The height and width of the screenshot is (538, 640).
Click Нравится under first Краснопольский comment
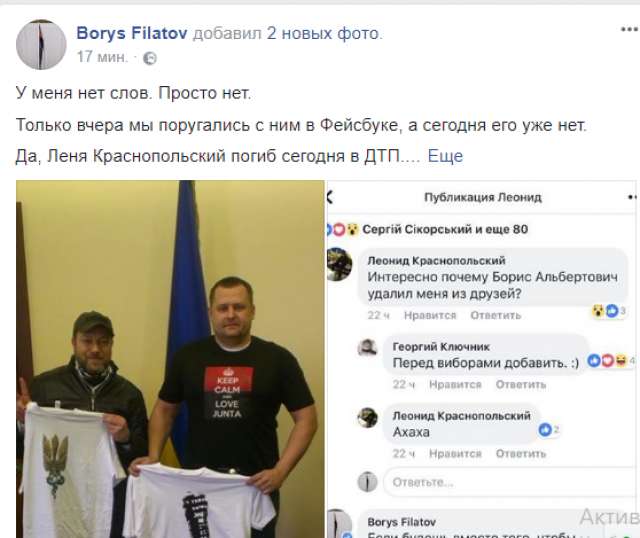[430, 315]
